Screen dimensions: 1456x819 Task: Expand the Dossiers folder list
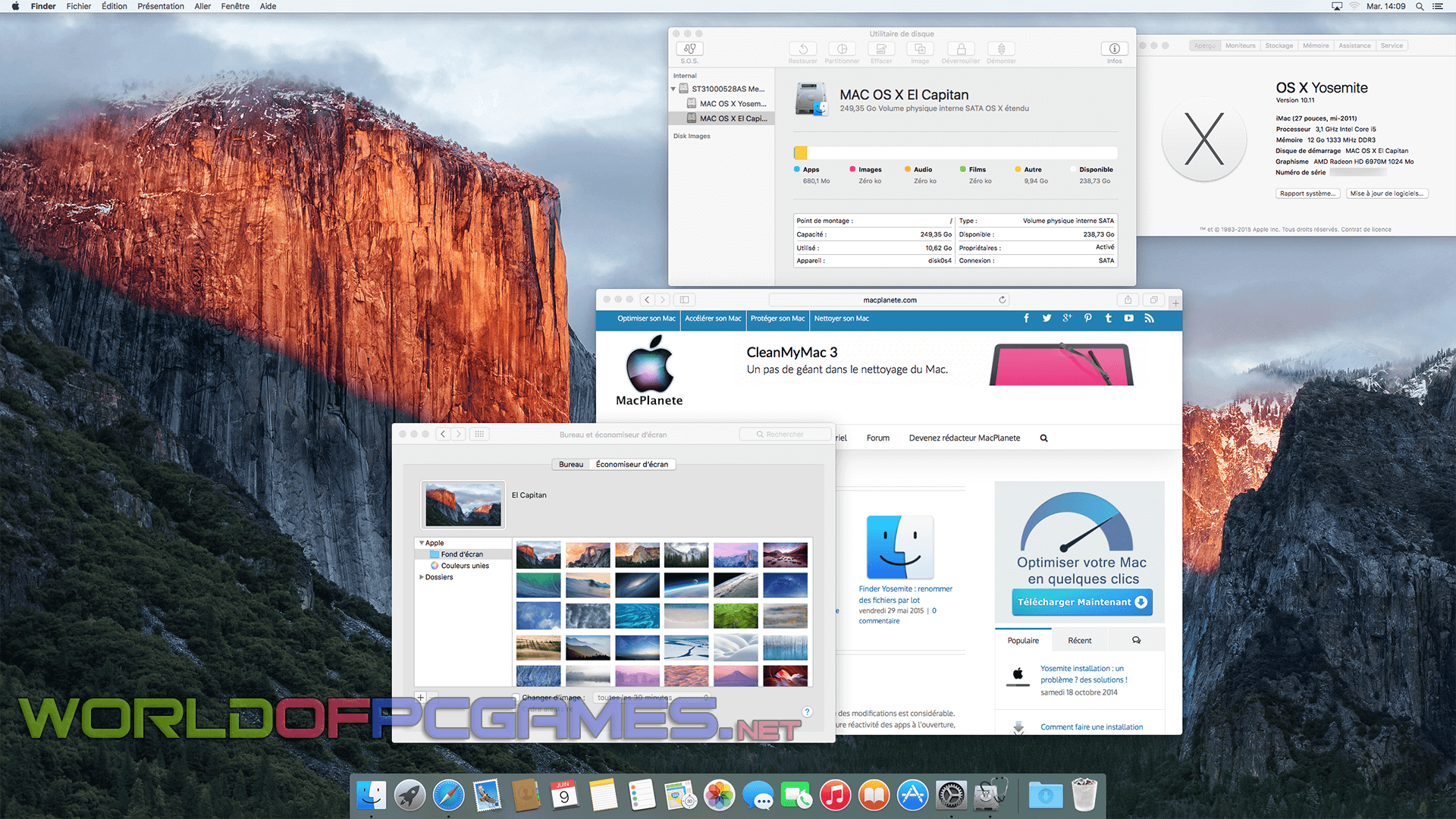pyautogui.click(x=422, y=577)
